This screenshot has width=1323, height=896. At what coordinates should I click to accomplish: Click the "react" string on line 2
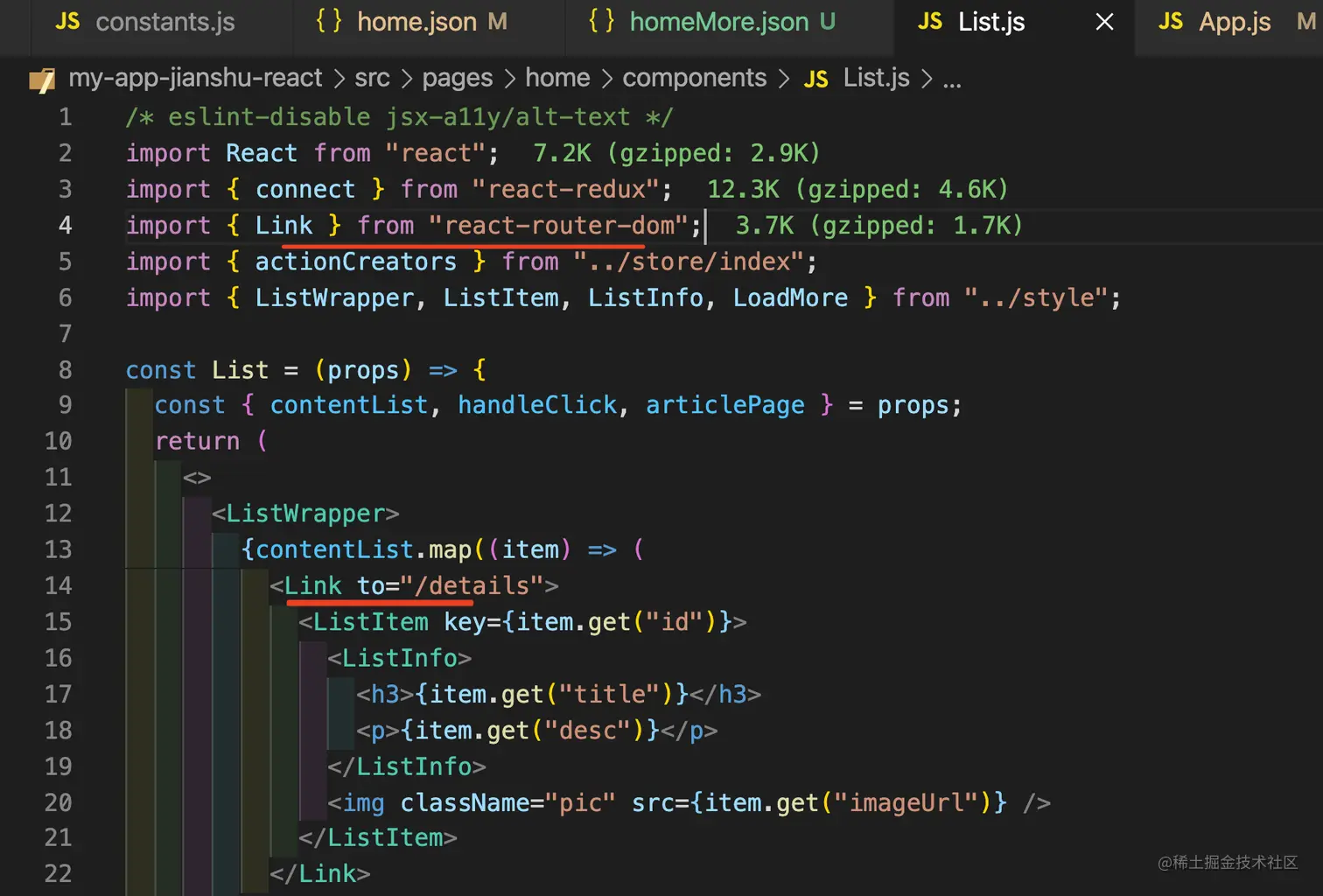pos(436,154)
